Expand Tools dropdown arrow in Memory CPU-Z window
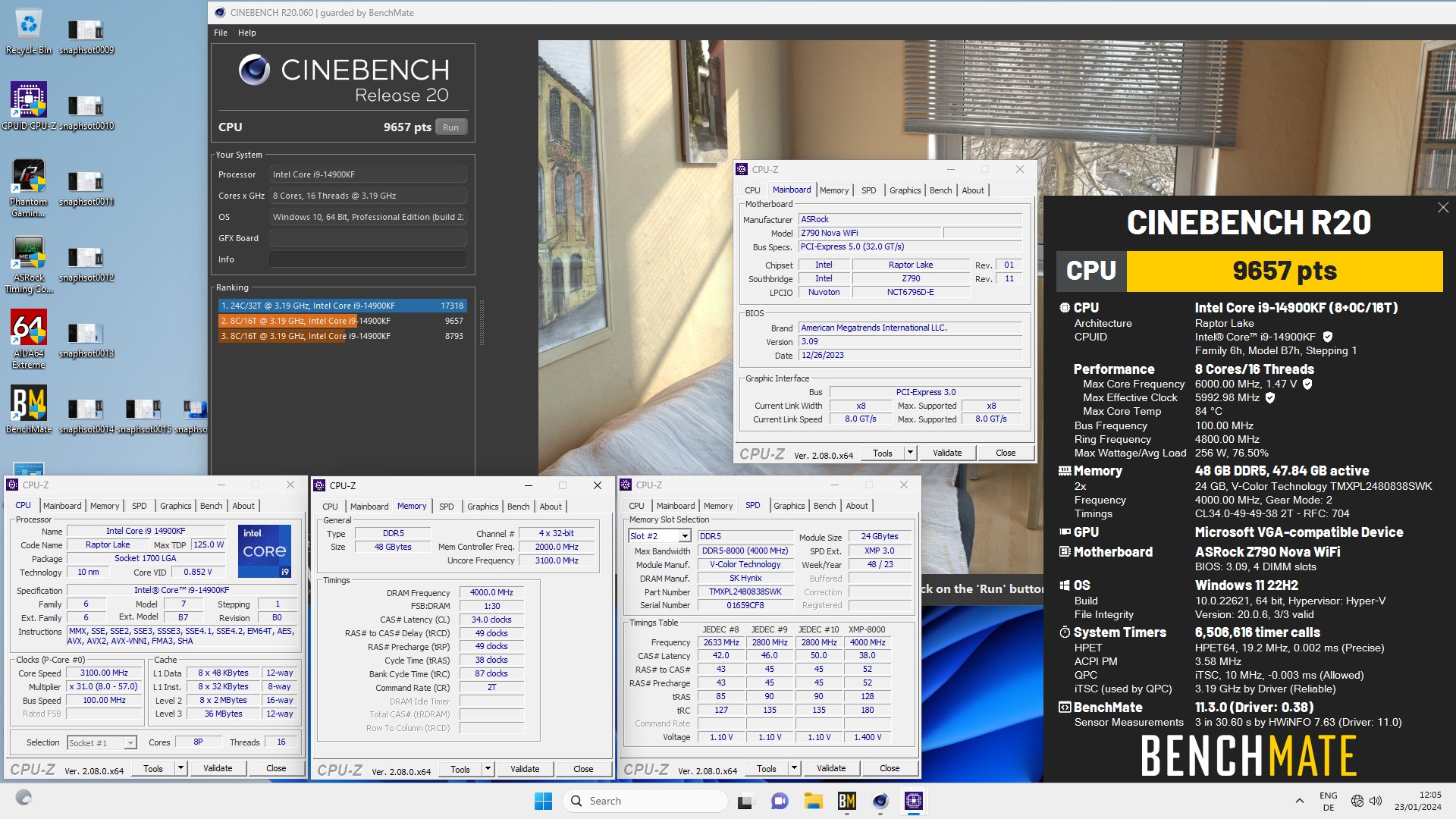Screen dimensions: 1456x819 (x=488, y=769)
